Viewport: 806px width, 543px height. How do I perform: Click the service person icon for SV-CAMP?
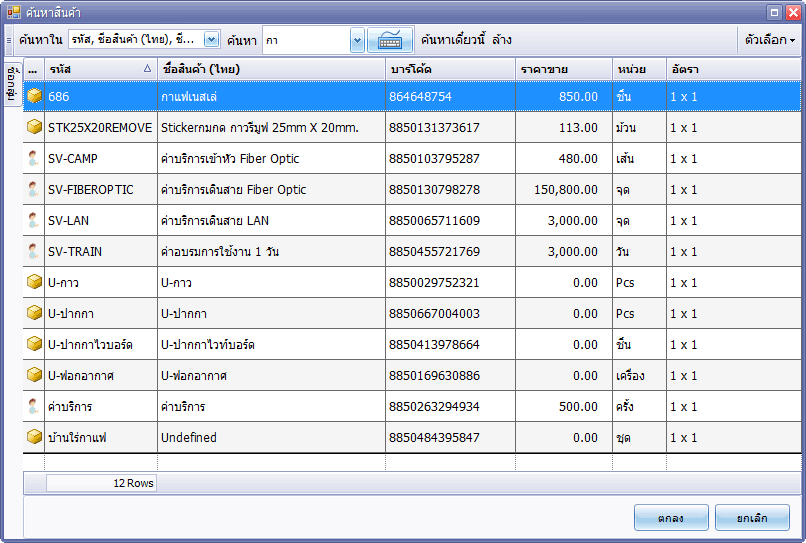pos(34,158)
